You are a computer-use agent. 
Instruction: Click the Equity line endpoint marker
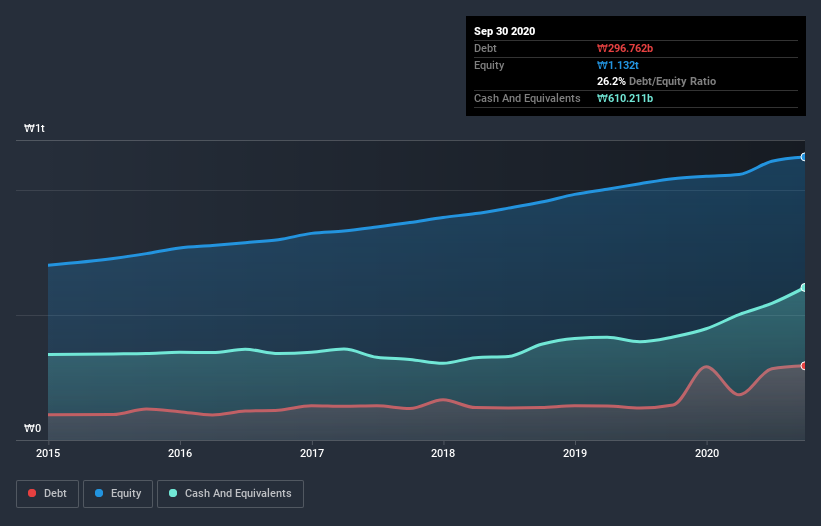(804, 157)
